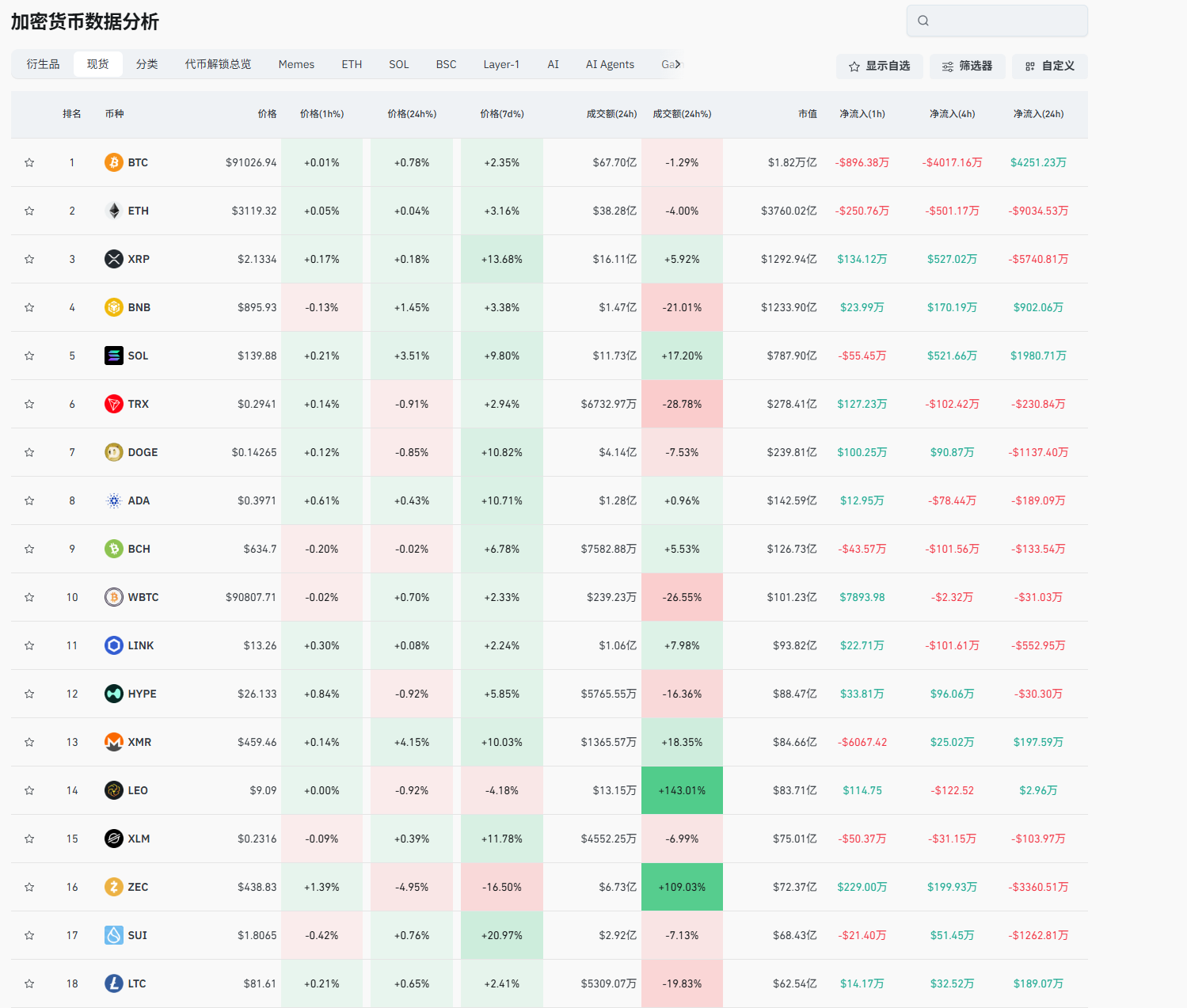Click the 显示自选 button
Viewport: 1187px width, 1008px height.
point(879,67)
